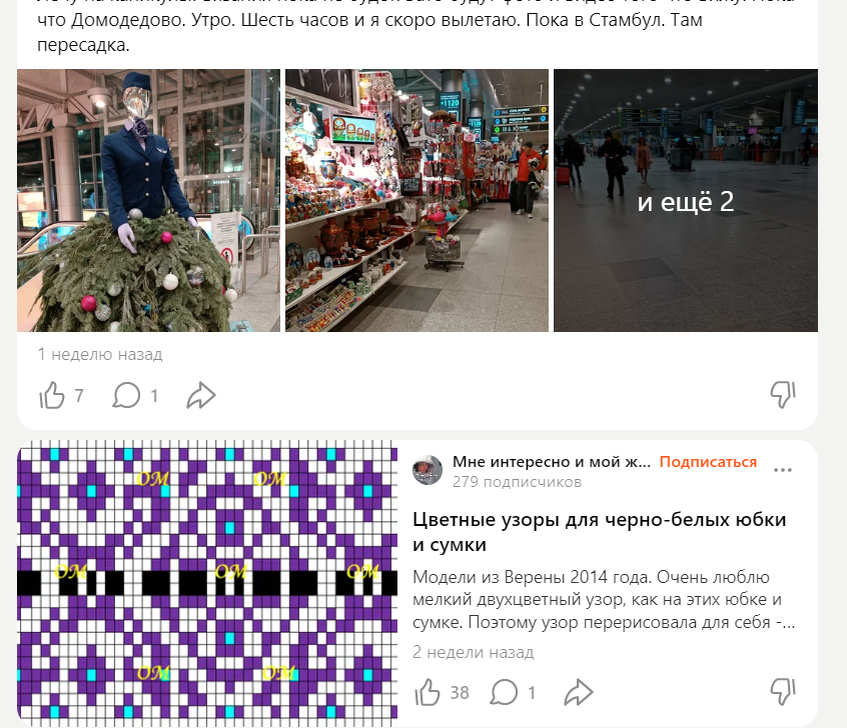Open the mannequin Christmas tree photo
The width and height of the screenshot is (847, 728).
(149, 200)
